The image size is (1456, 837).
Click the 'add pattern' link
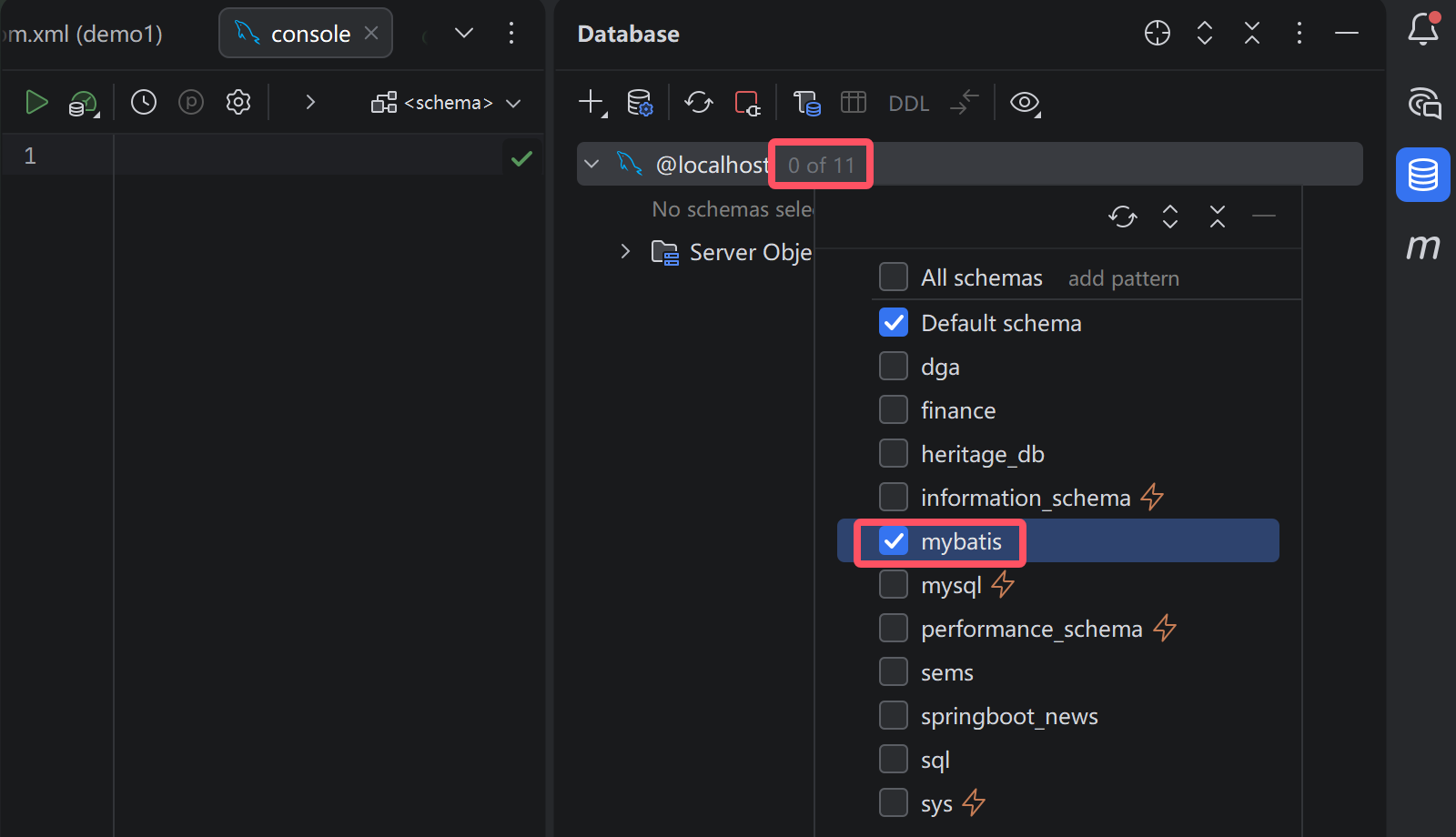(x=1123, y=278)
